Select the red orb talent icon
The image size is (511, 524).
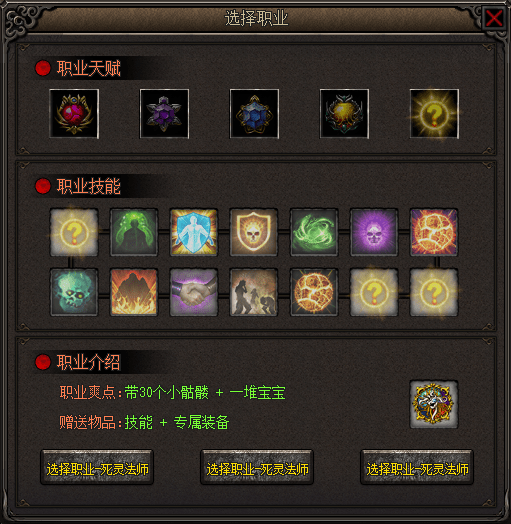74,114
